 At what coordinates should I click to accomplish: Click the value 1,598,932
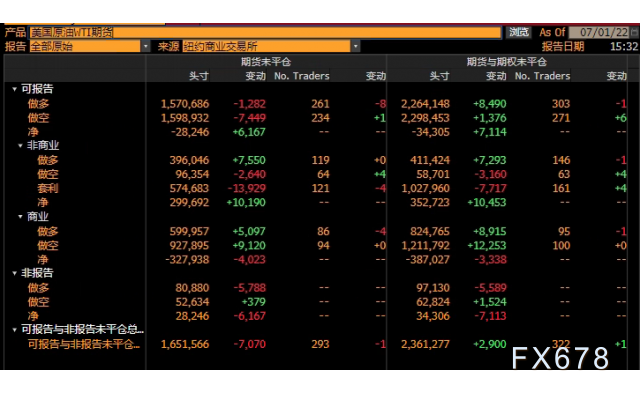(x=185, y=118)
